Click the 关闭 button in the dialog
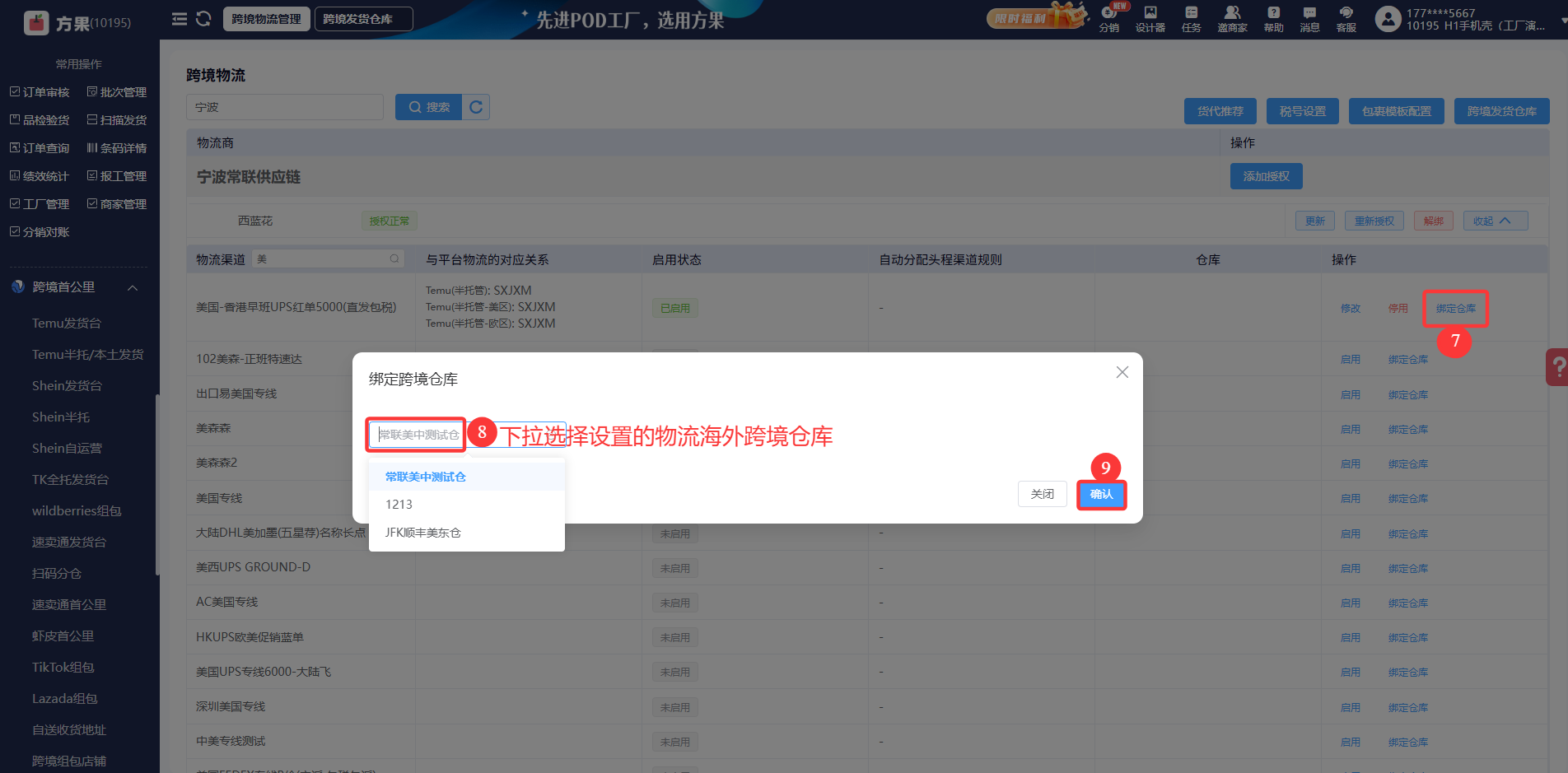 (x=1043, y=494)
